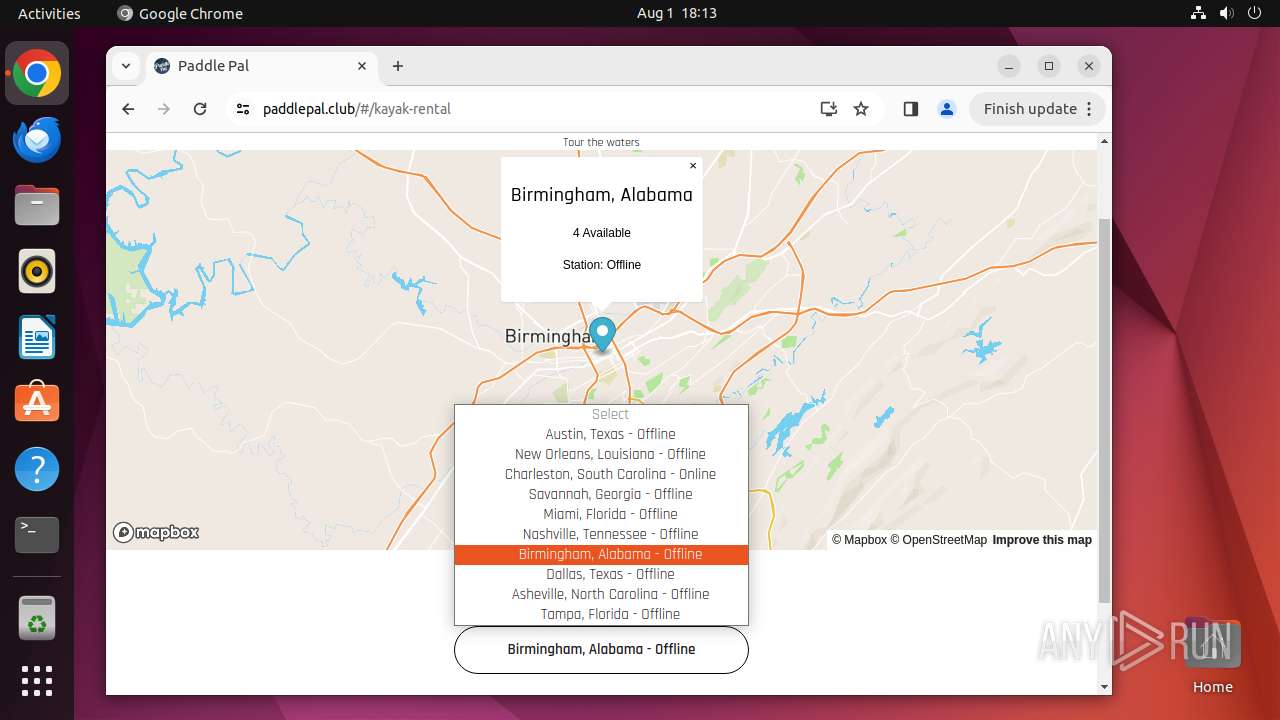Open a new browser tab
Image resolution: width=1280 pixels, height=720 pixels.
click(x=398, y=66)
